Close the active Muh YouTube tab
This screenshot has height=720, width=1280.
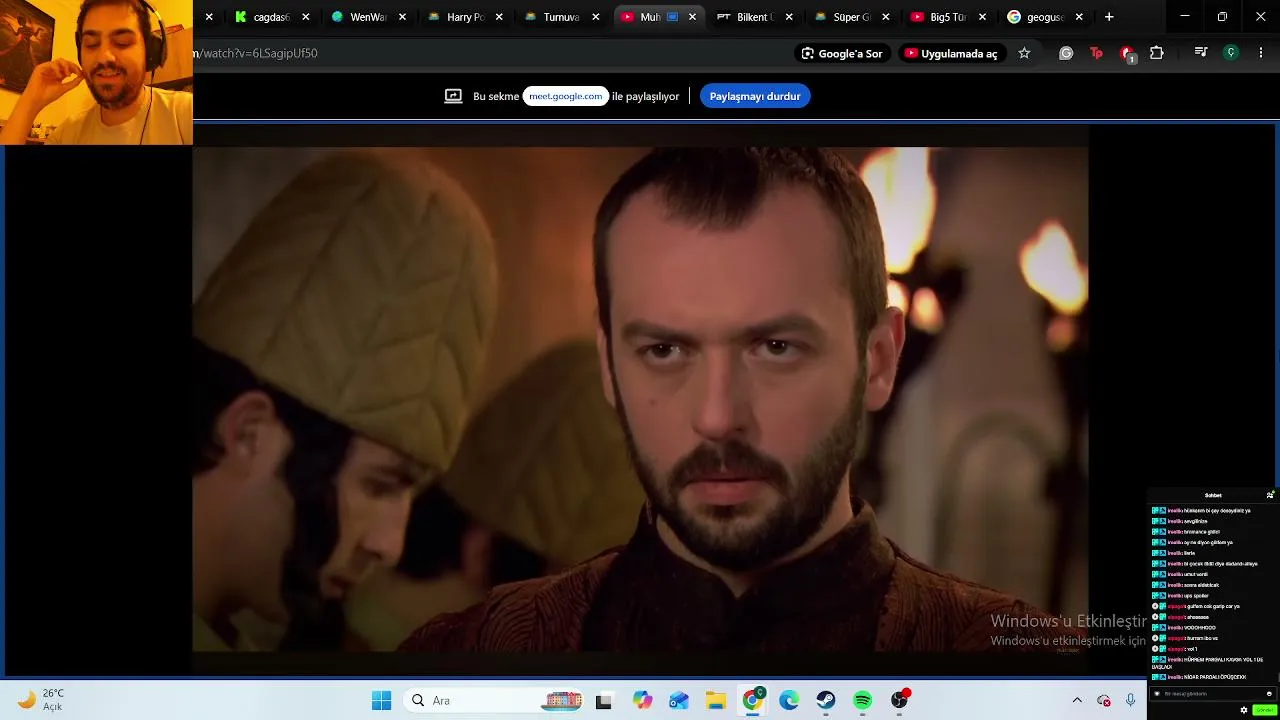pyautogui.click(x=692, y=17)
